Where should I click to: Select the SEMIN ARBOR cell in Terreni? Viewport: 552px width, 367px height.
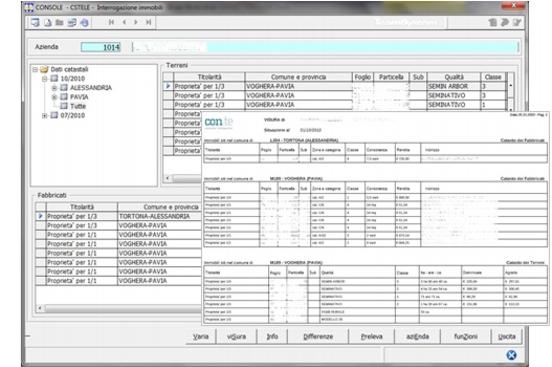pyautogui.click(x=454, y=86)
